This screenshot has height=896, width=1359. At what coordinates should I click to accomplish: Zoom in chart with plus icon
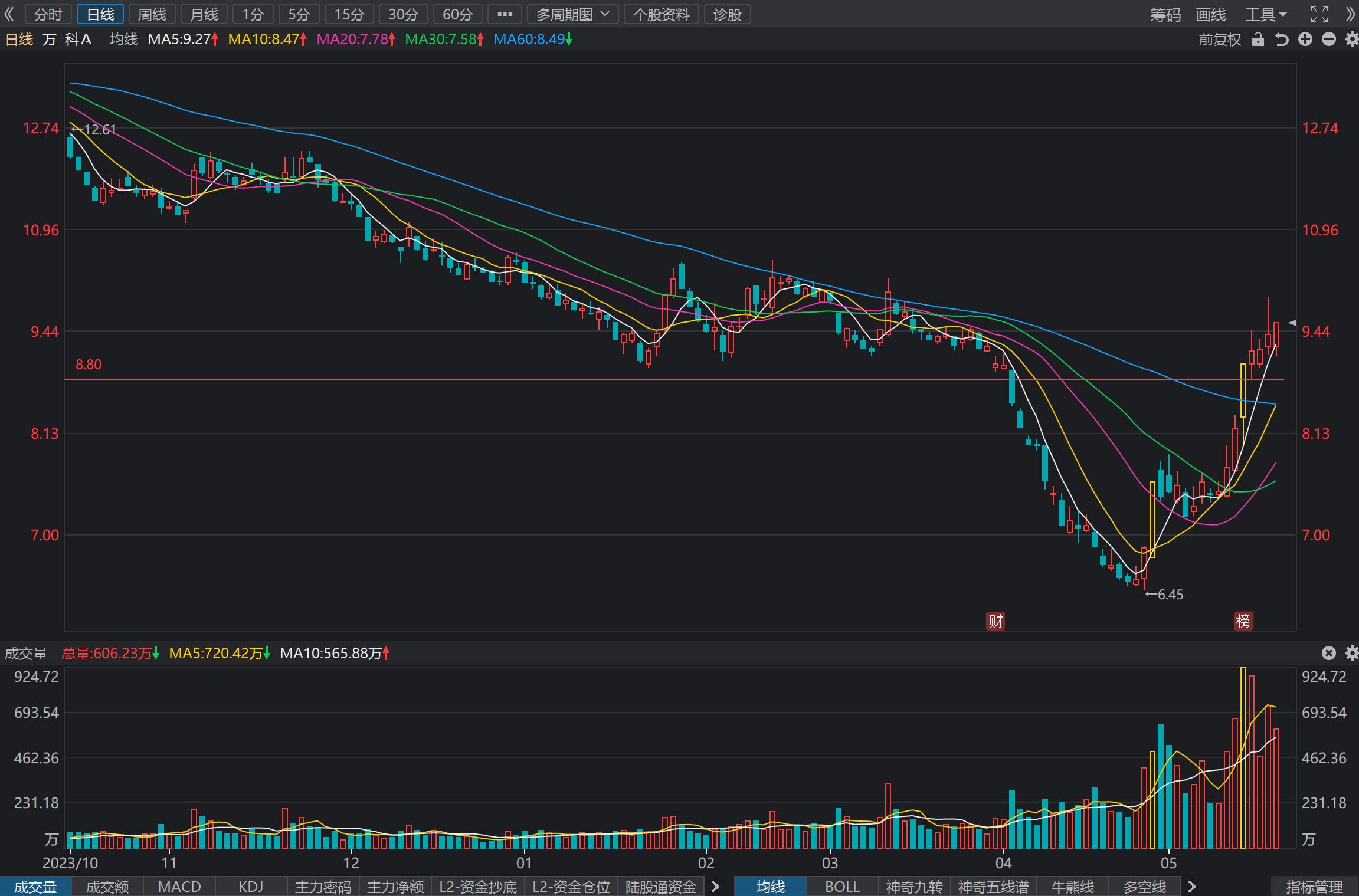point(1305,40)
